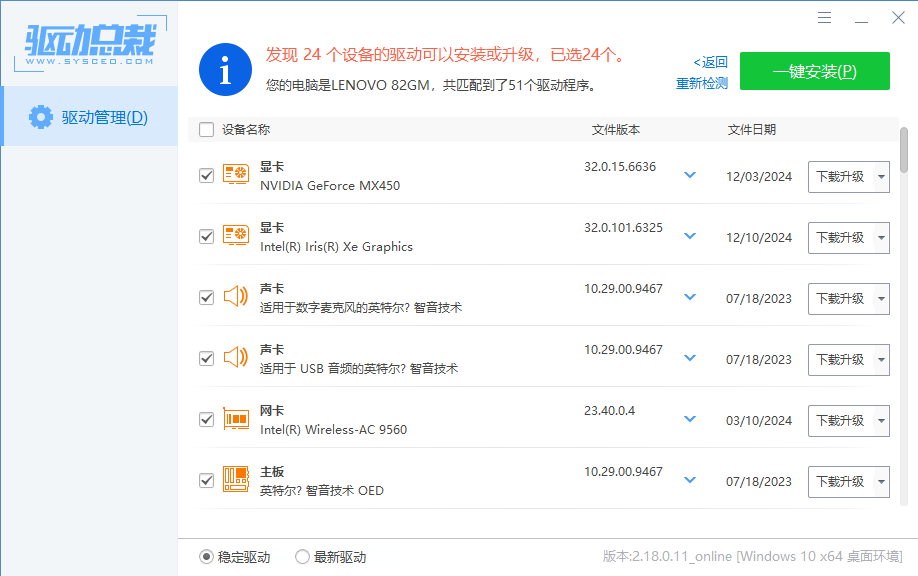Click the blue info icon in the header
918x576 pixels.
[225, 69]
